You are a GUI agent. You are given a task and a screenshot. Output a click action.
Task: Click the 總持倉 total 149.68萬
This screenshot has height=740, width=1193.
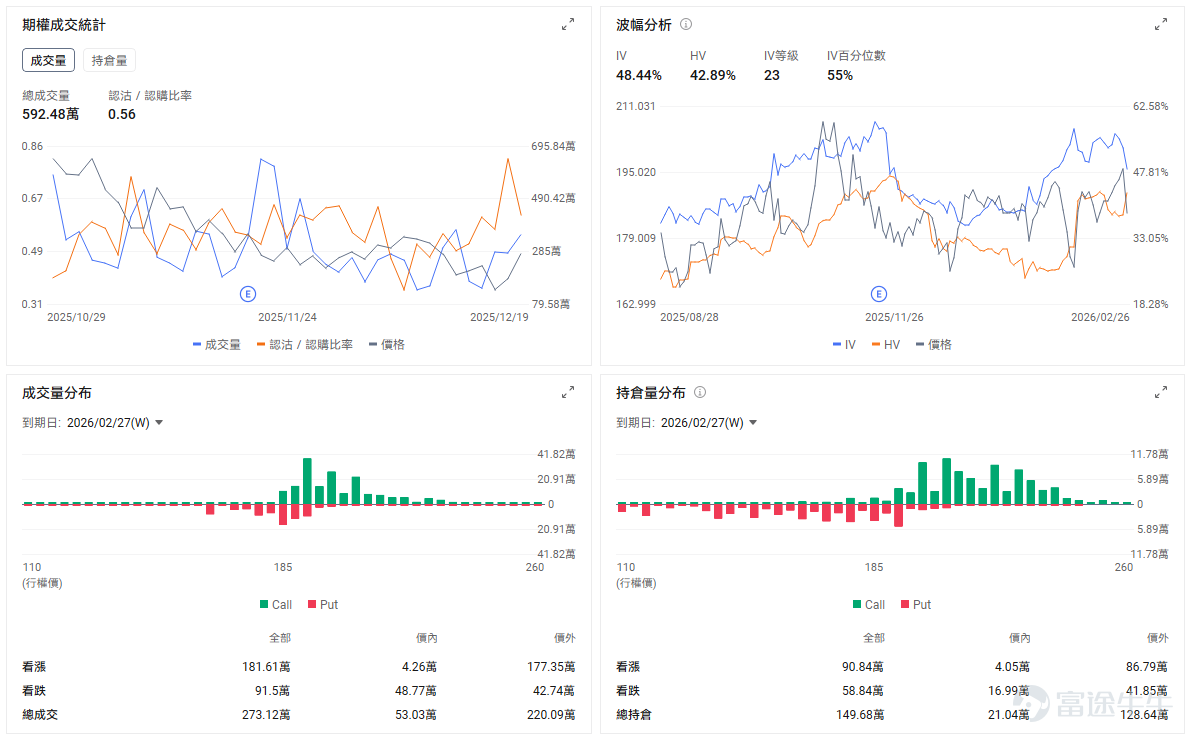[860, 715]
